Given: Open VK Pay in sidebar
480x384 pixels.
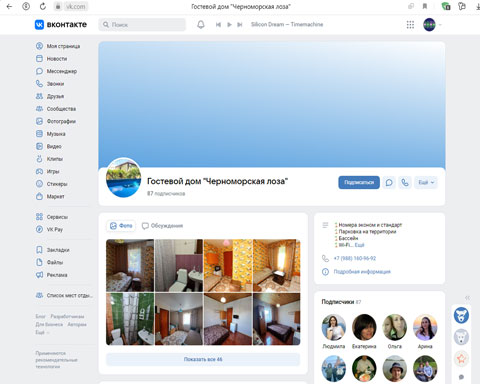Looking at the screenshot, I should (49, 229).
